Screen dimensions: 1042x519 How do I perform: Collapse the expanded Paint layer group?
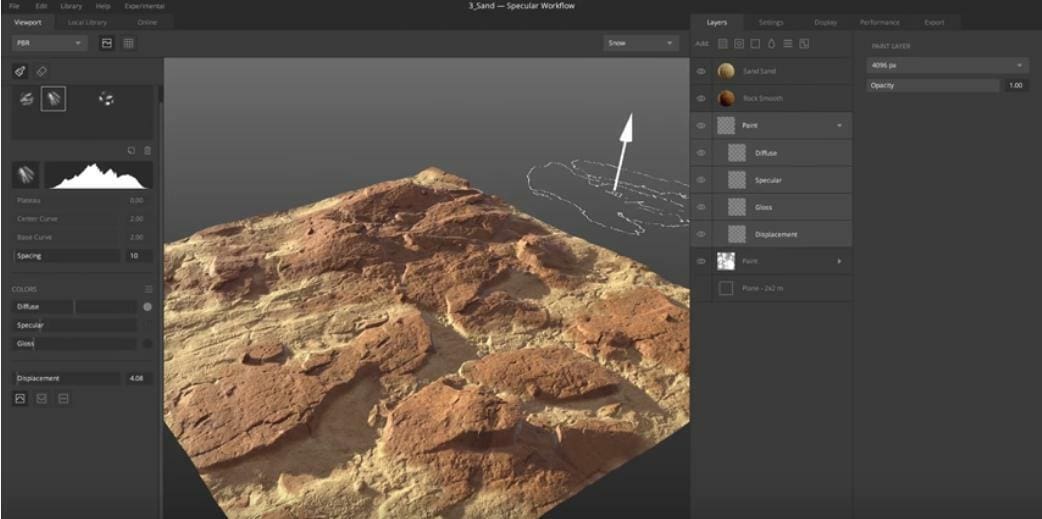click(839, 126)
